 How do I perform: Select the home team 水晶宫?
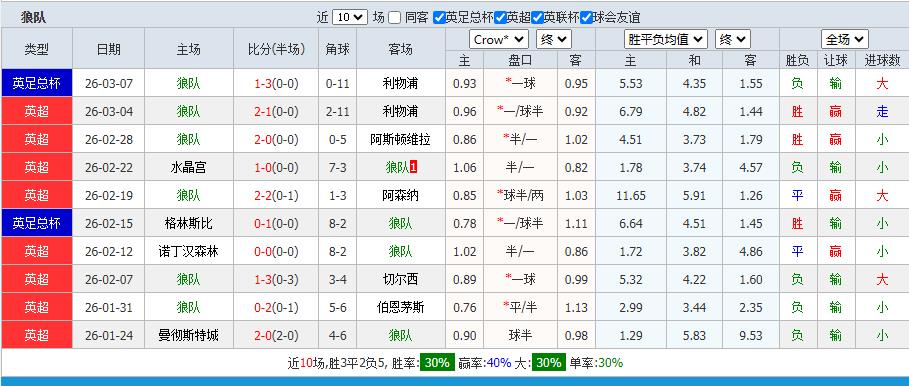(188, 167)
